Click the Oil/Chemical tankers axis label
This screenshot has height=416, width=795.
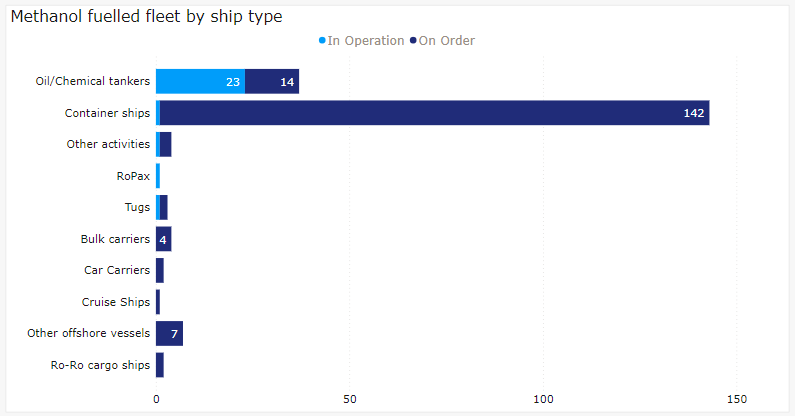[x=92, y=82]
